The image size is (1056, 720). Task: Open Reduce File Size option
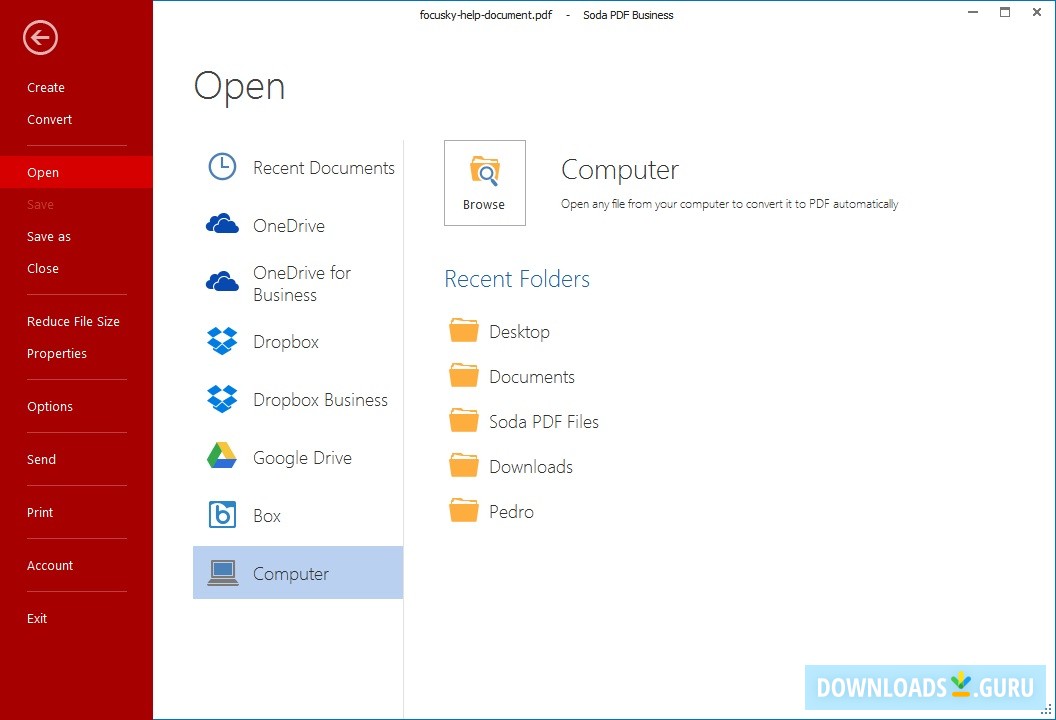coord(73,321)
